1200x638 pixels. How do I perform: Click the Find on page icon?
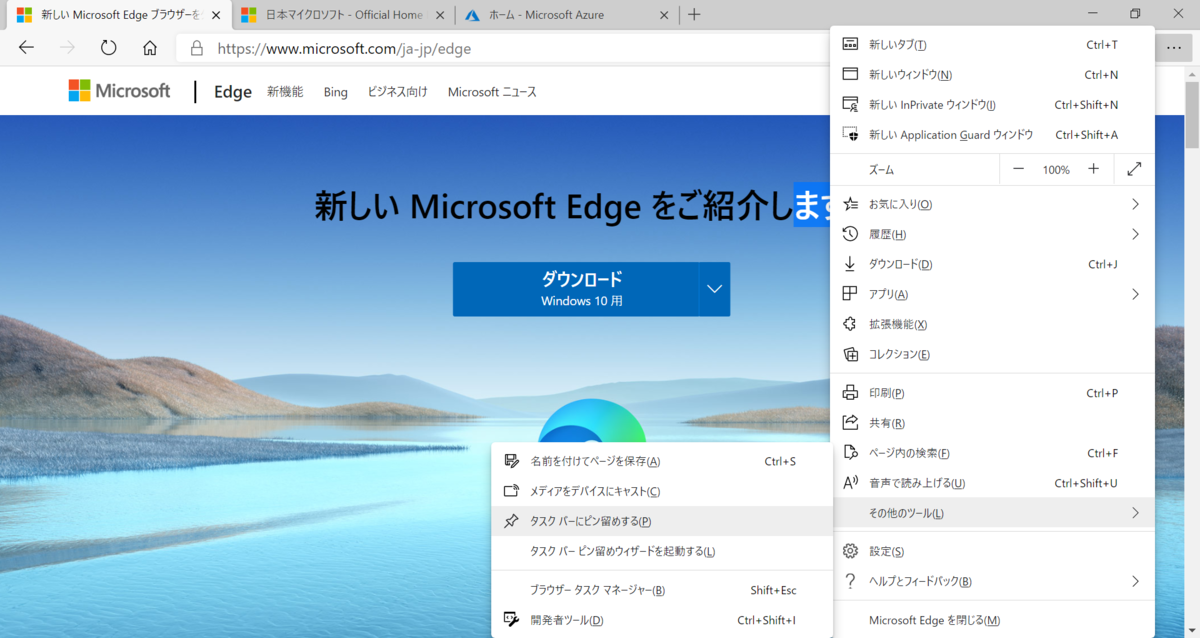851,453
